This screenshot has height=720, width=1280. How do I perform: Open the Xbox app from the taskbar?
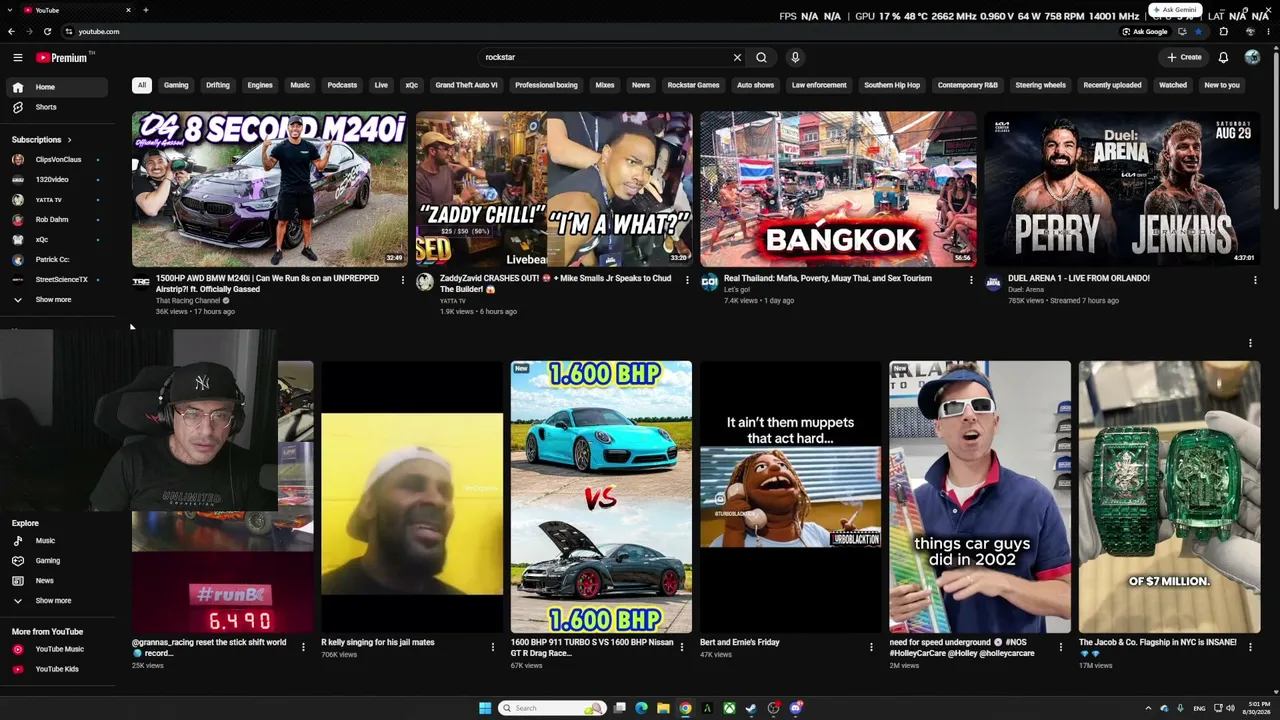coord(729,708)
